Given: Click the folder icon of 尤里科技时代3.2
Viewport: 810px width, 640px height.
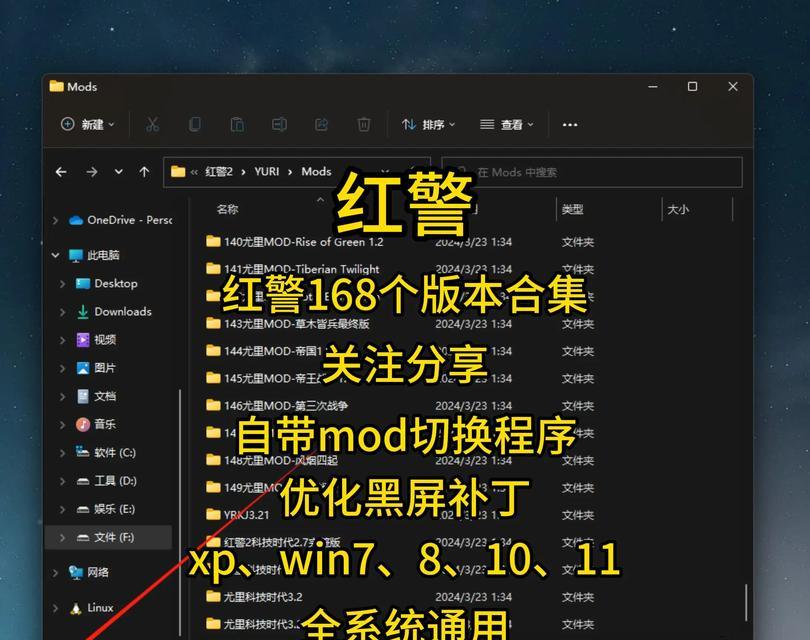Looking at the screenshot, I should [x=213, y=596].
